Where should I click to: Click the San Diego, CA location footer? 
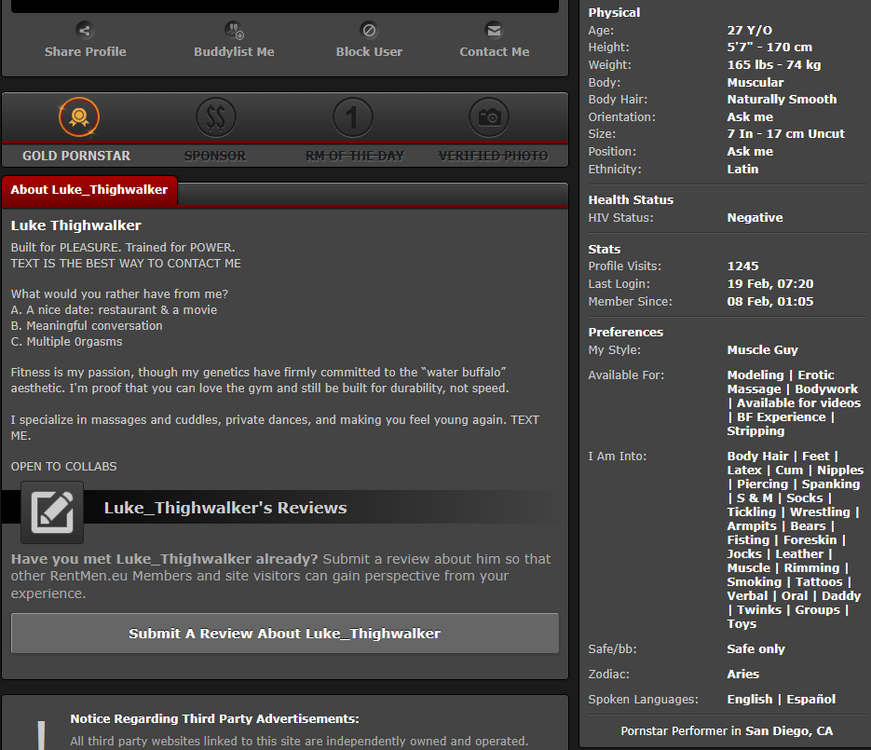(726, 731)
